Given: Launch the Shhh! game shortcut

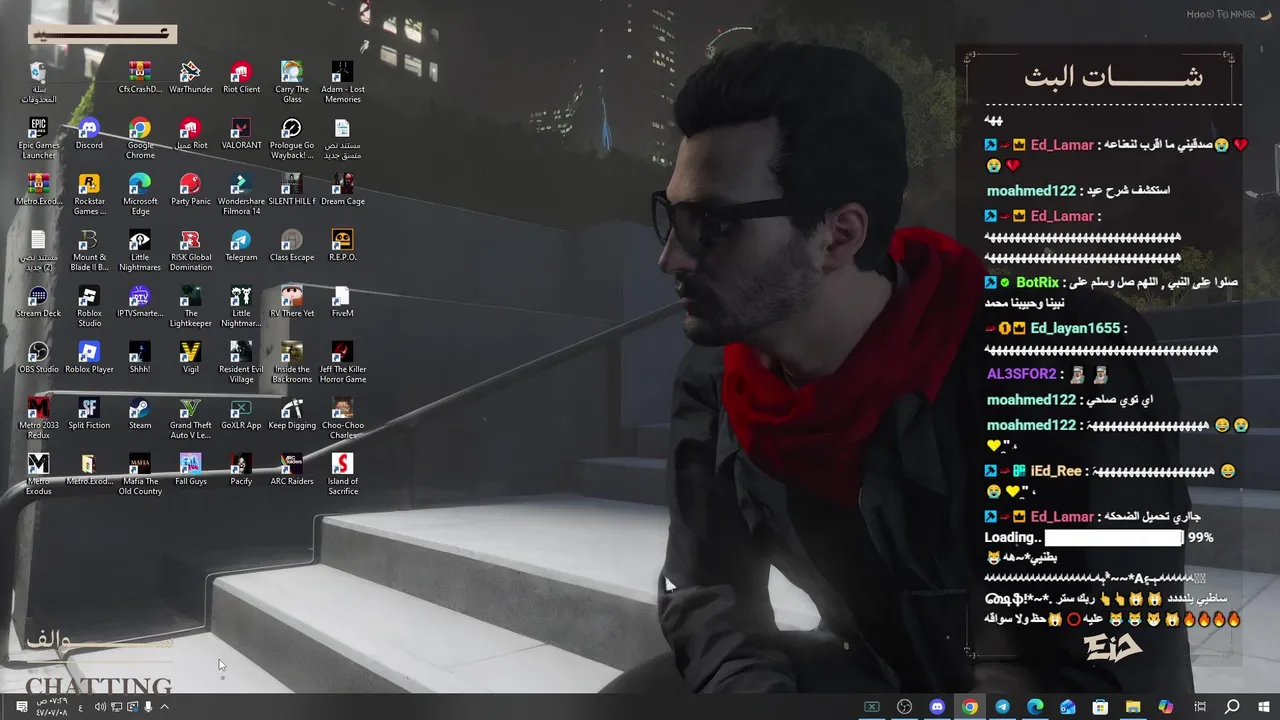Looking at the screenshot, I should [x=140, y=357].
